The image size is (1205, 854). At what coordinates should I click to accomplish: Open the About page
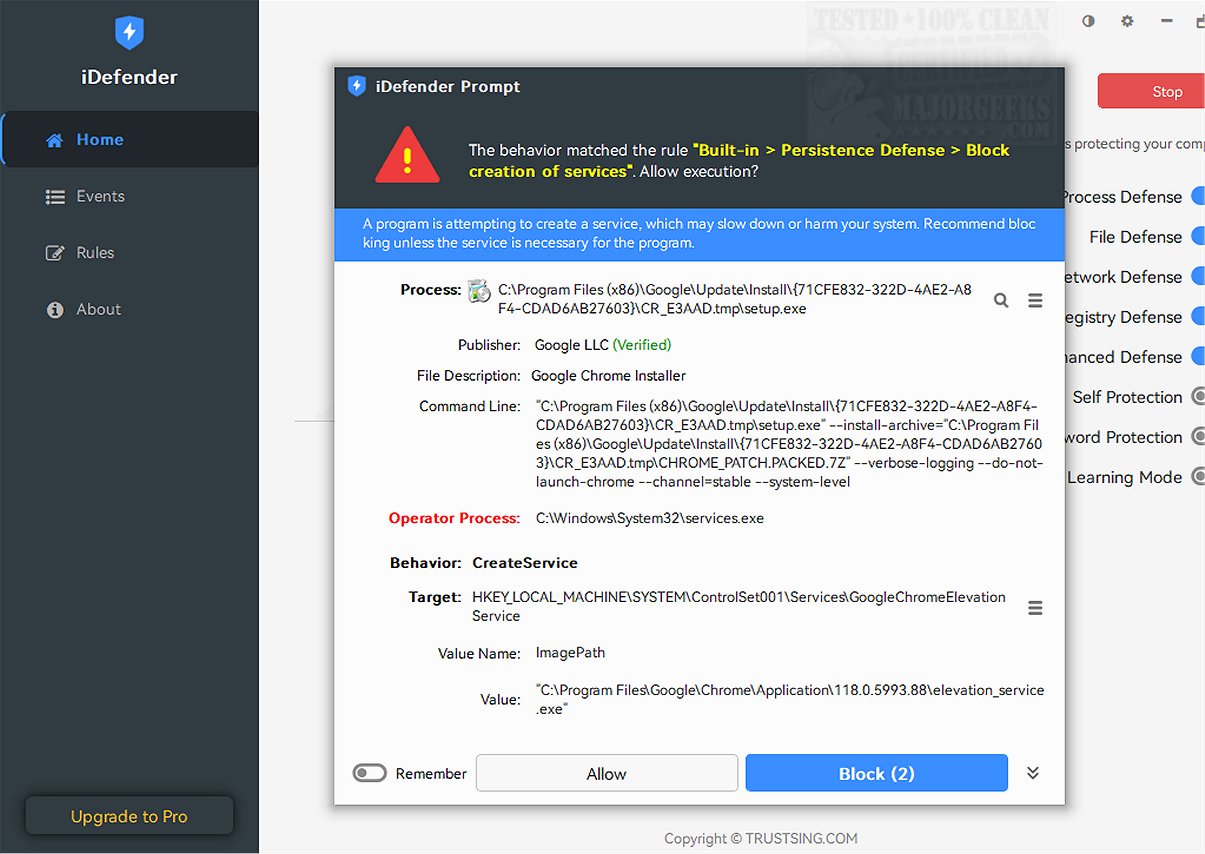(x=98, y=309)
